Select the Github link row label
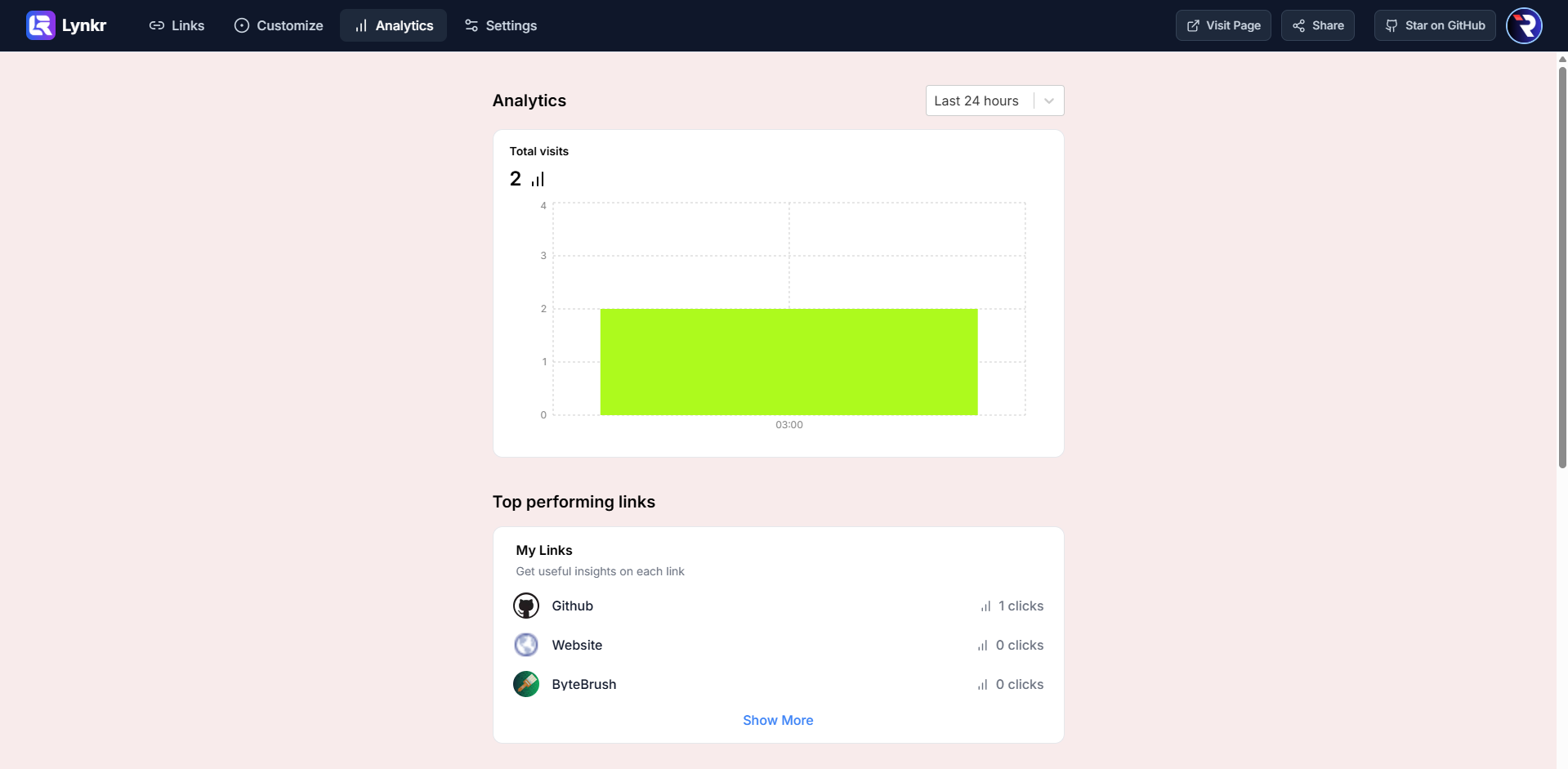The height and width of the screenshot is (769, 1568). 572,606
